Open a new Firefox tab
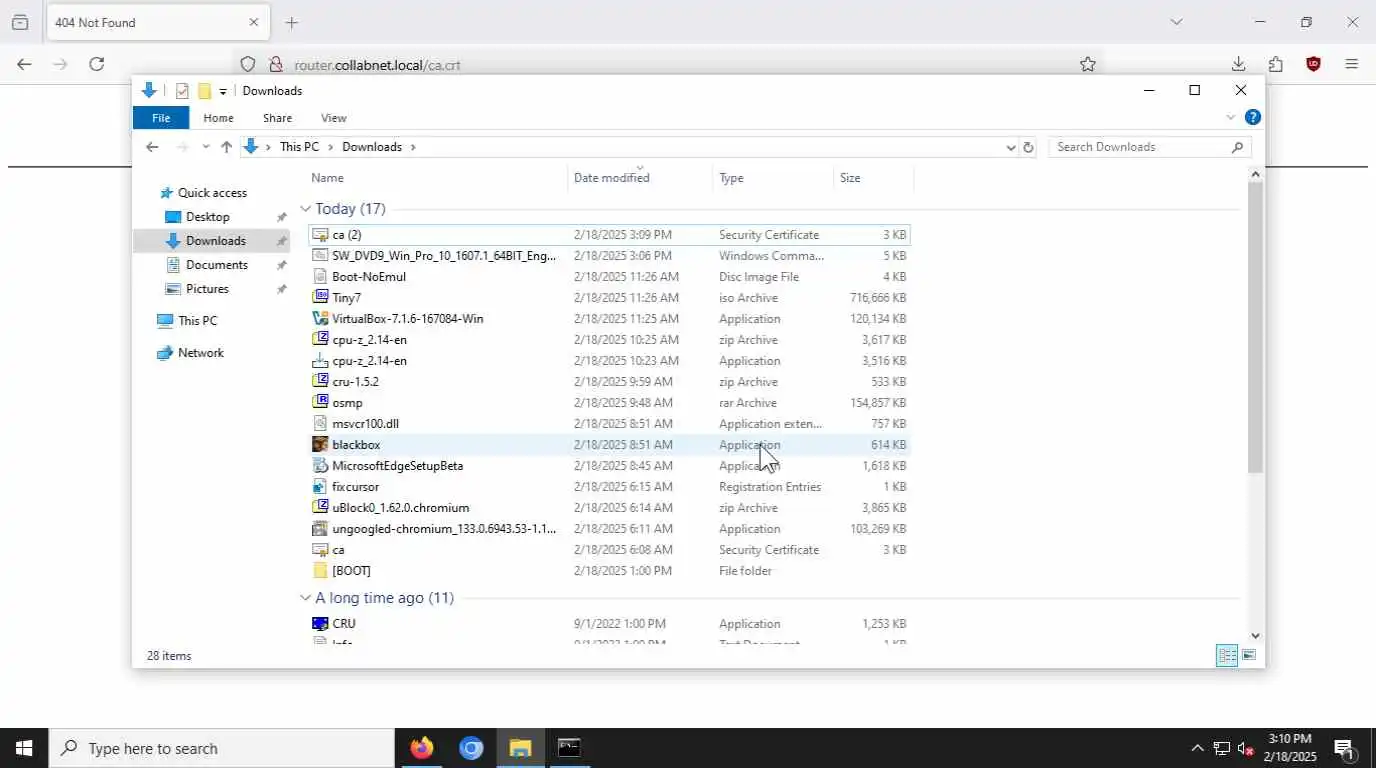 click(291, 22)
